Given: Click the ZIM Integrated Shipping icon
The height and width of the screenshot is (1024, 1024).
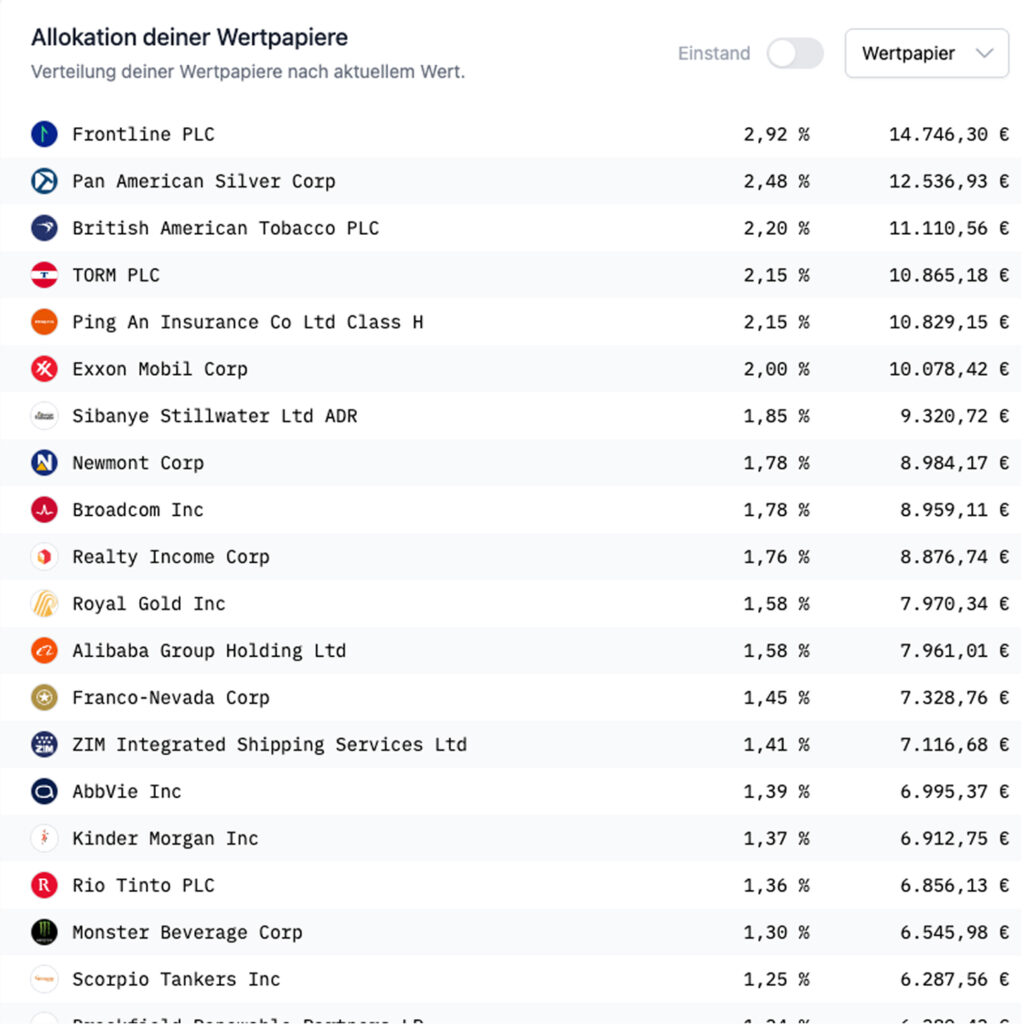Looking at the screenshot, I should click(44, 745).
